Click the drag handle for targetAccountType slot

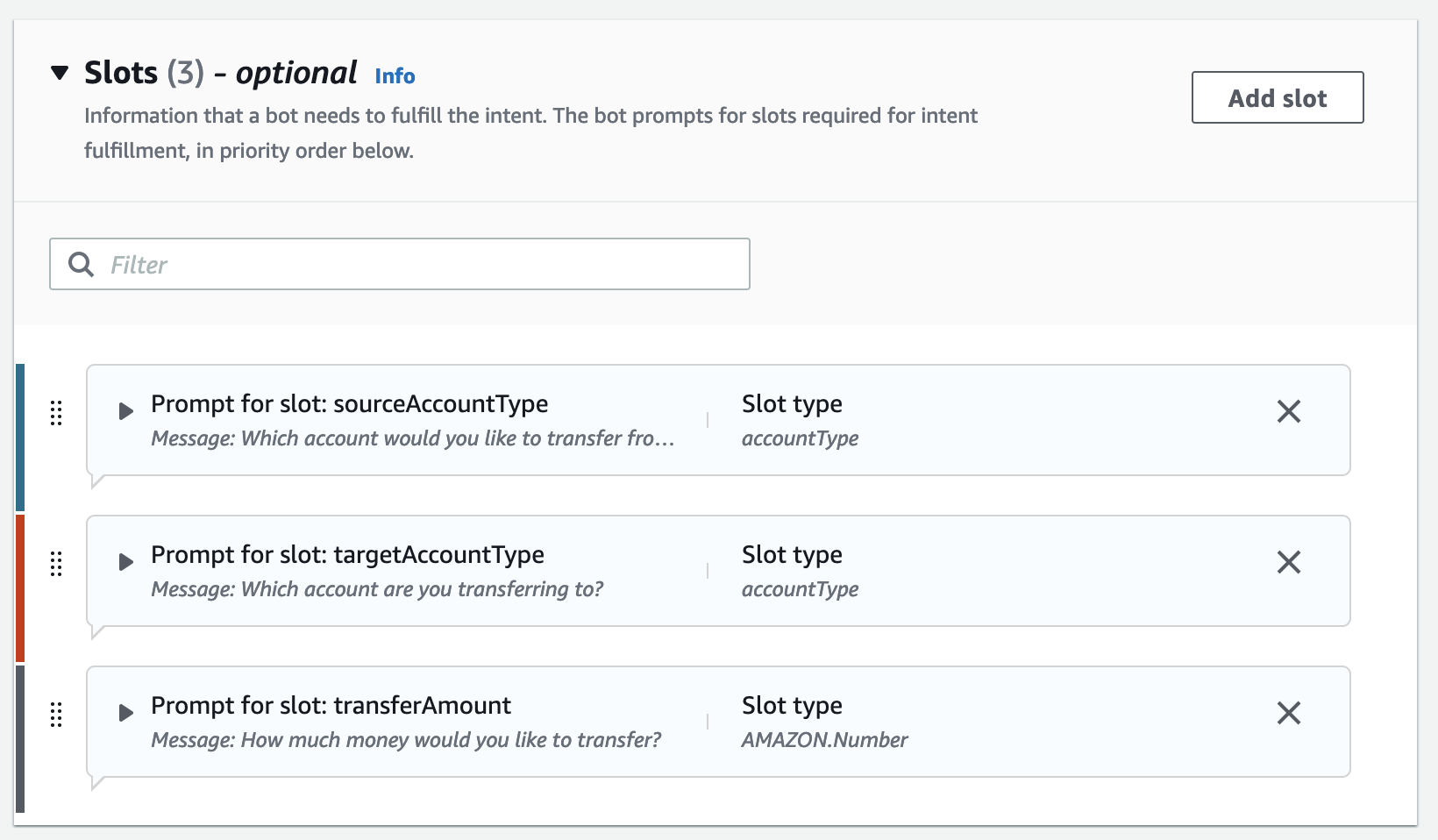(x=56, y=563)
